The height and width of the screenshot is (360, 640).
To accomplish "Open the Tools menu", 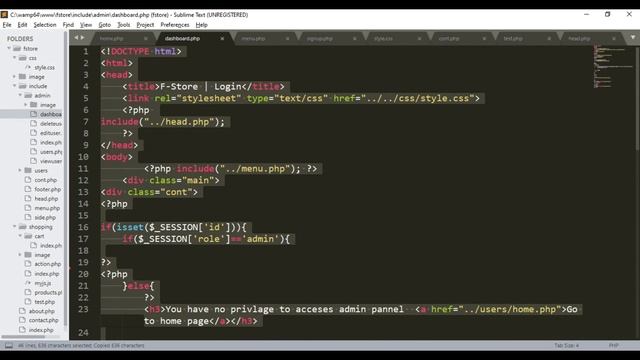I will tap(124, 25).
